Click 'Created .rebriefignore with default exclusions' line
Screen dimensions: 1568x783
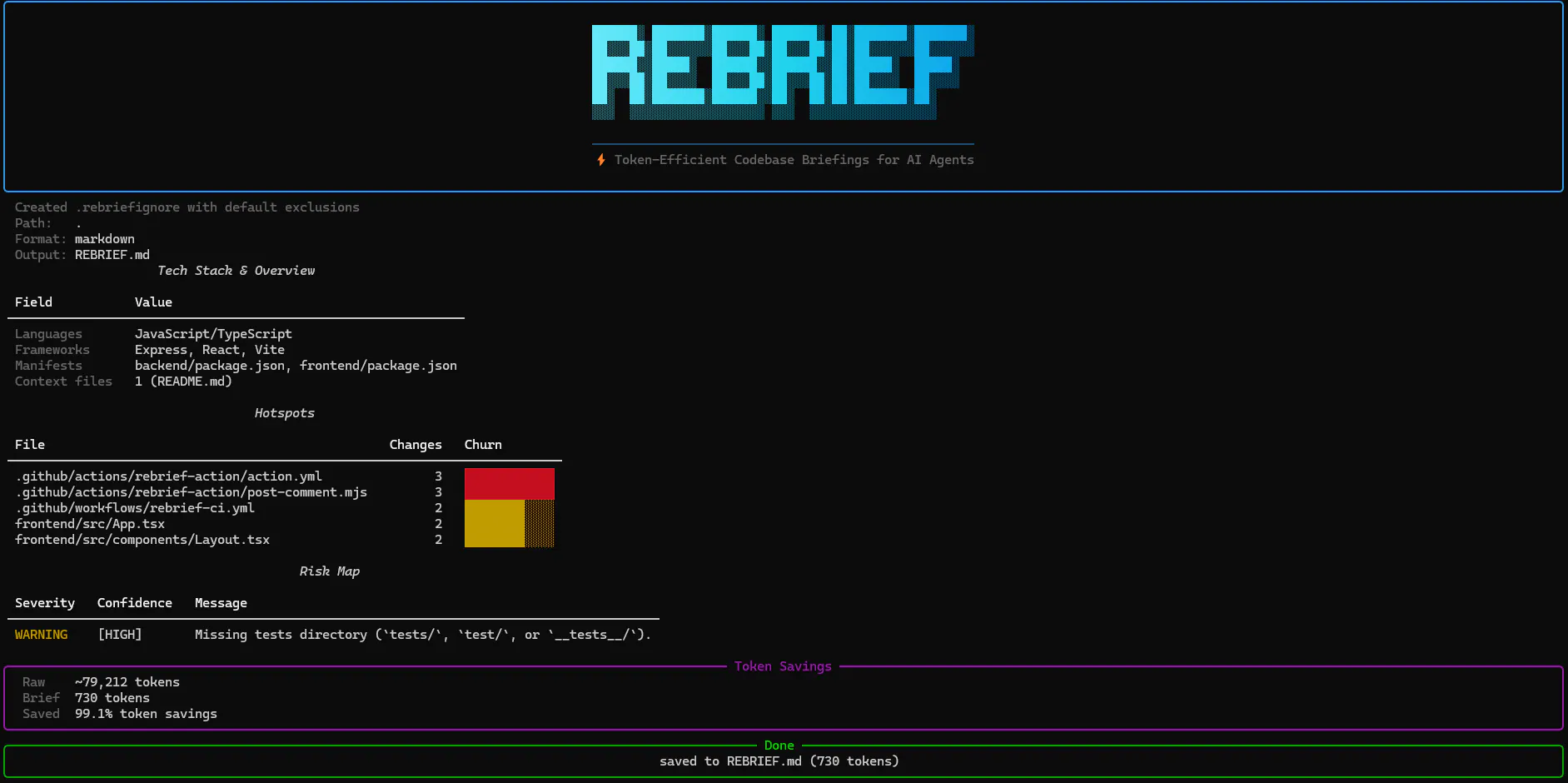coord(187,207)
